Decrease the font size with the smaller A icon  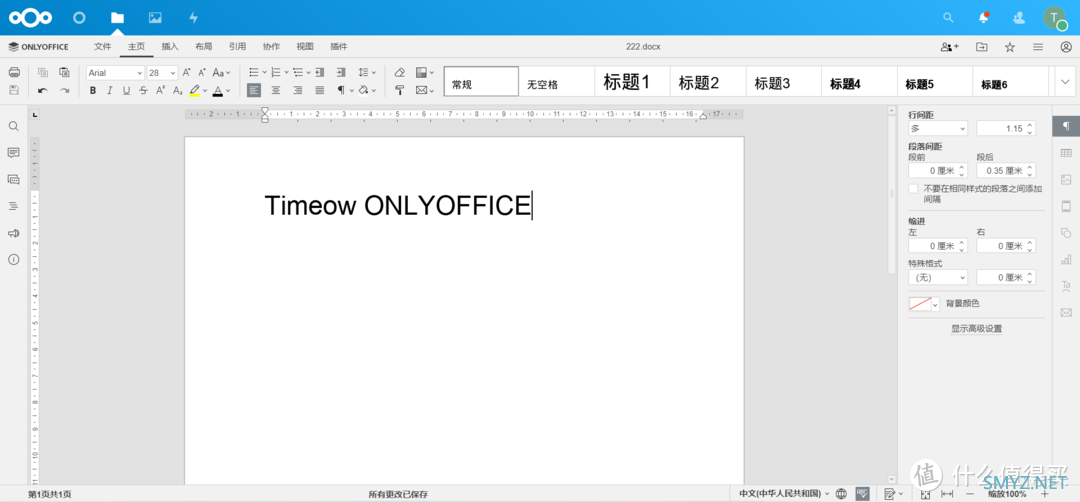coord(202,72)
